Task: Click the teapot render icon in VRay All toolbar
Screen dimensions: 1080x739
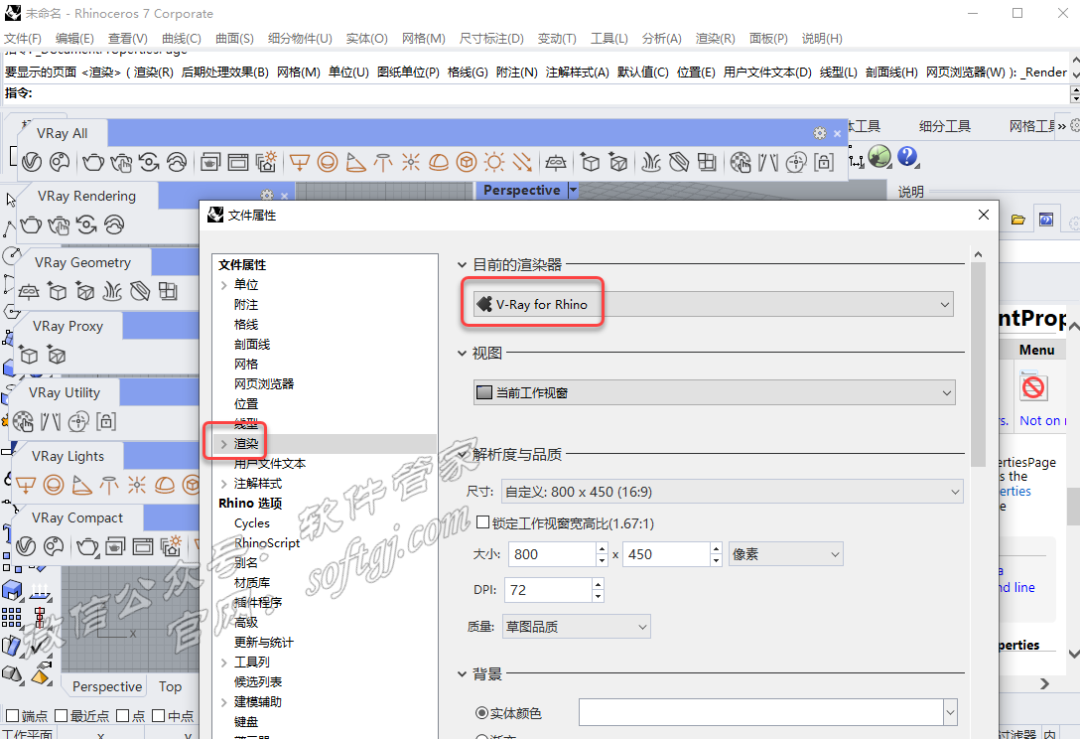Action: pyautogui.click(x=93, y=162)
